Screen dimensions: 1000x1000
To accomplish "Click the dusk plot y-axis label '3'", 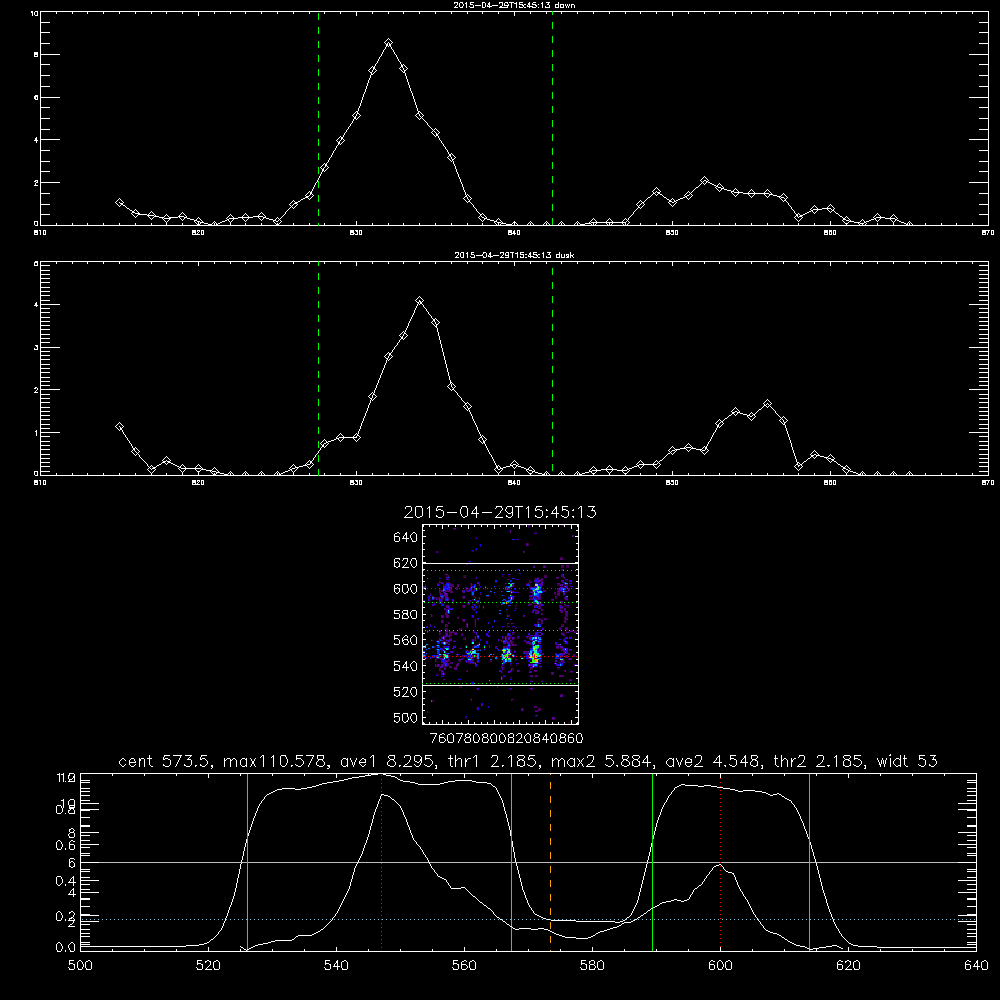I will 36,348.
